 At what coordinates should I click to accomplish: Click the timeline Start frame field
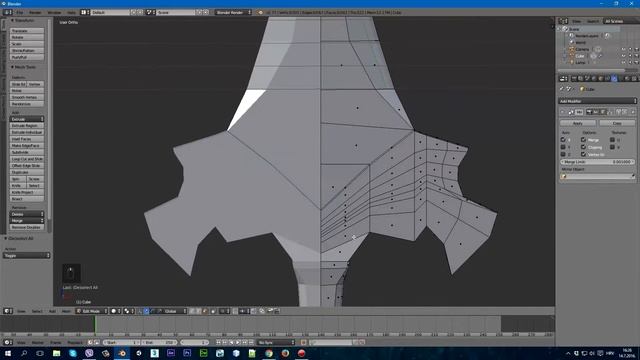click(x=122, y=342)
